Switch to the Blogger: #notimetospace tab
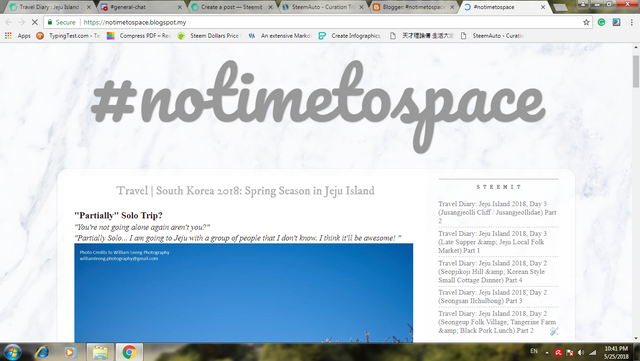This screenshot has height=361, width=640. [412, 7]
